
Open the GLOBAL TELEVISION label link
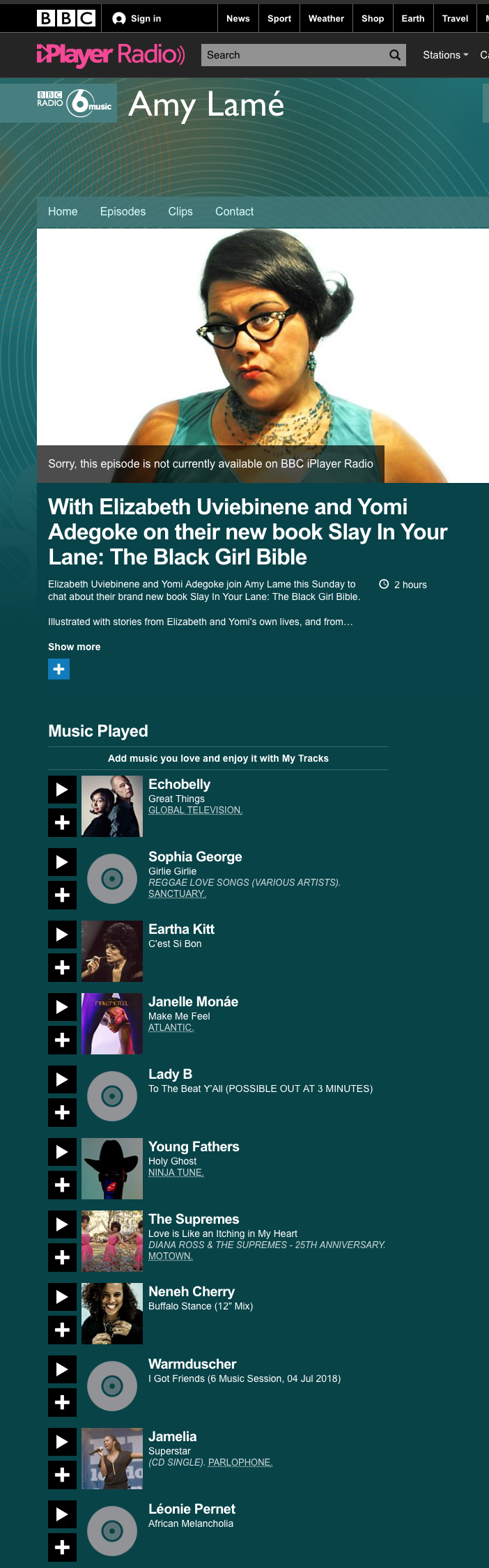[195, 810]
